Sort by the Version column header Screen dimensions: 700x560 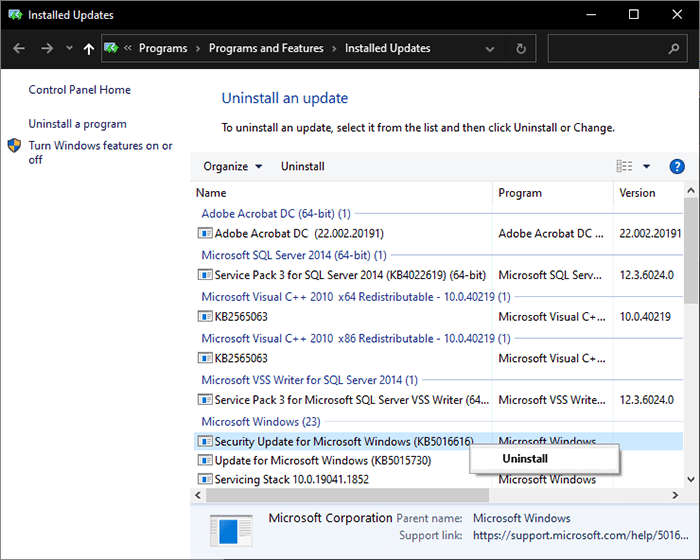point(648,193)
